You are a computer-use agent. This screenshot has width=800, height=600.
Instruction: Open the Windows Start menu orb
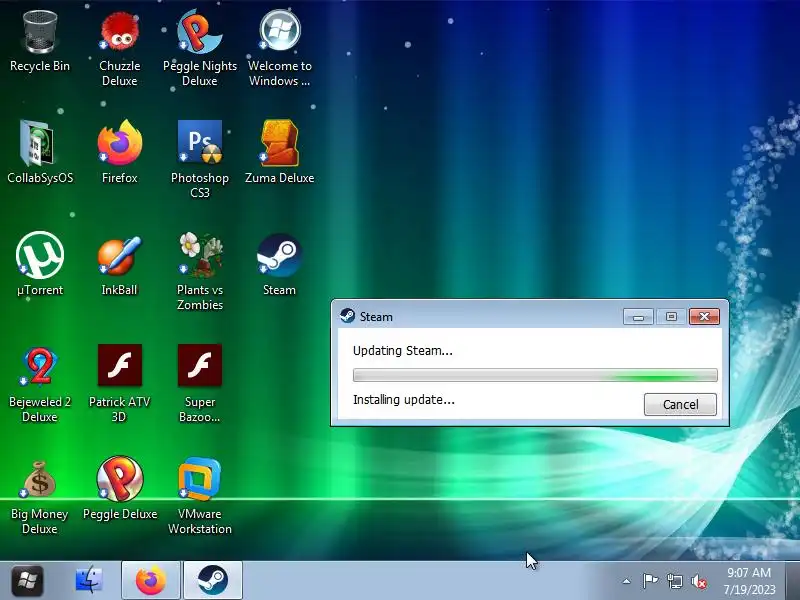(28, 581)
